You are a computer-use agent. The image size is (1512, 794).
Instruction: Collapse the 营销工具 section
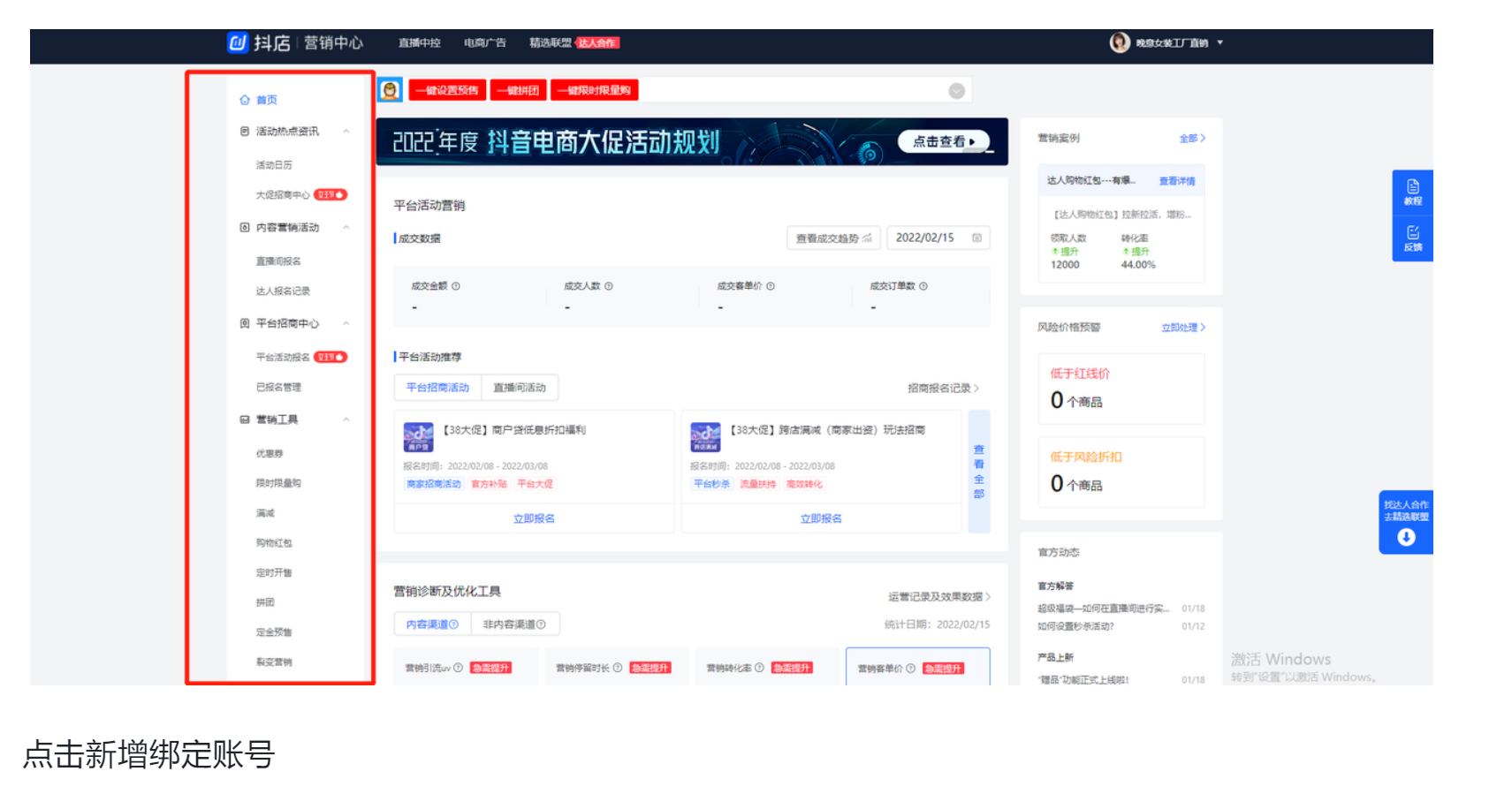(x=346, y=420)
